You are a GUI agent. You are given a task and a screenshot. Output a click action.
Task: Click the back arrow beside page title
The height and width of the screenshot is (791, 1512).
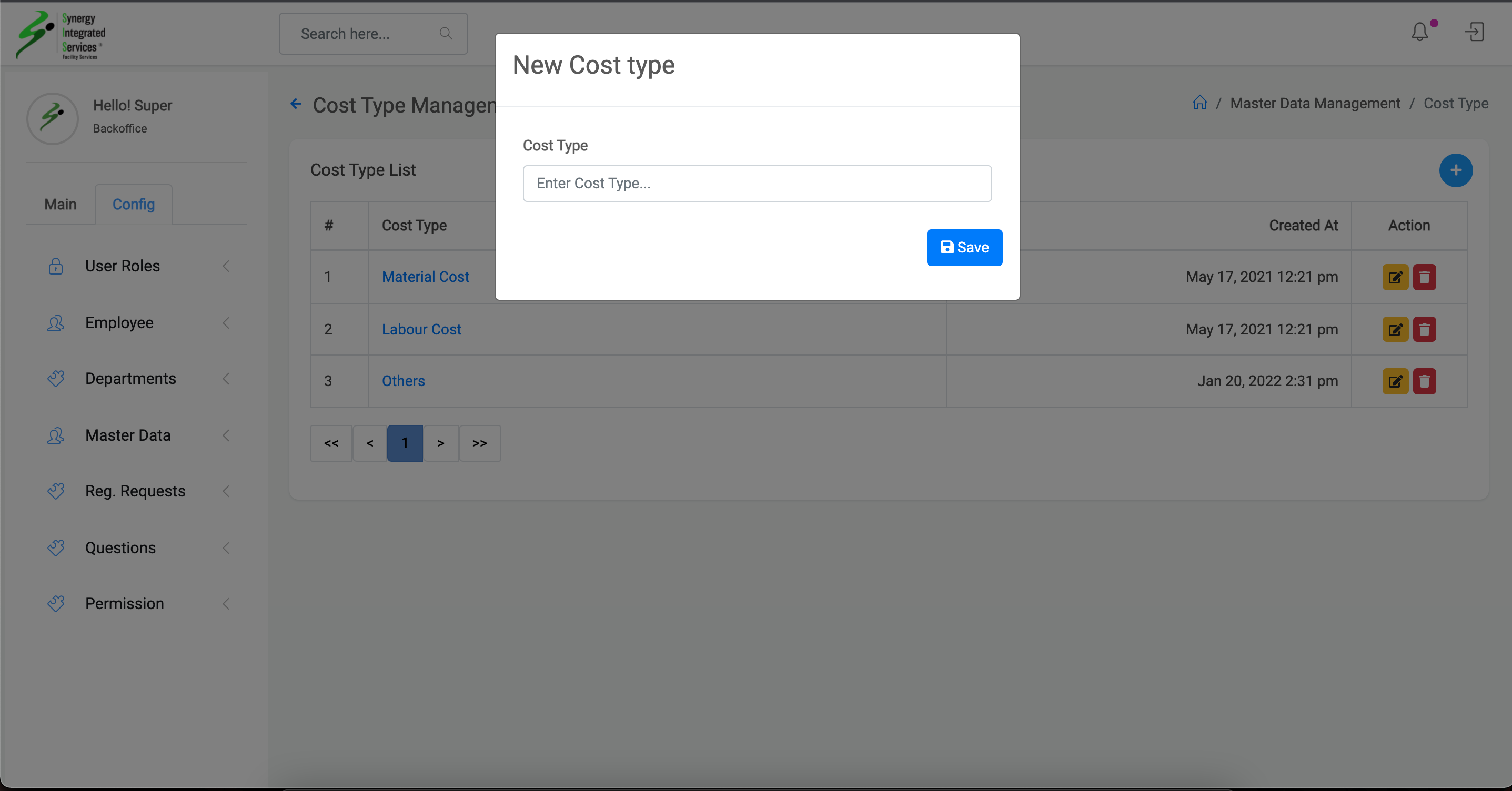pos(296,105)
